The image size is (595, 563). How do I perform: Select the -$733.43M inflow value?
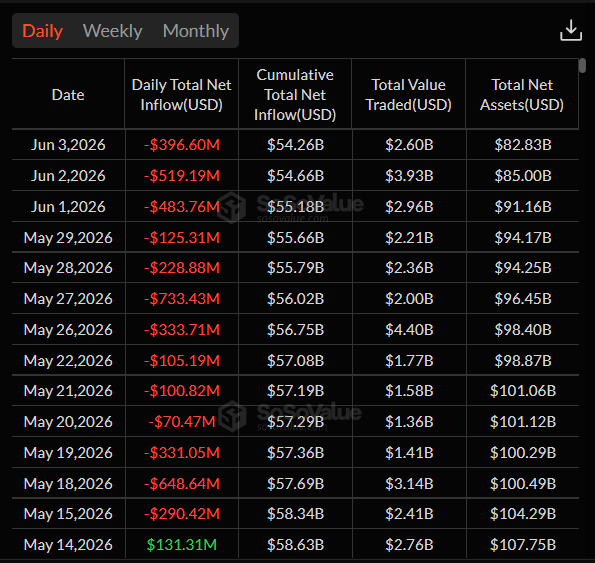pos(182,299)
